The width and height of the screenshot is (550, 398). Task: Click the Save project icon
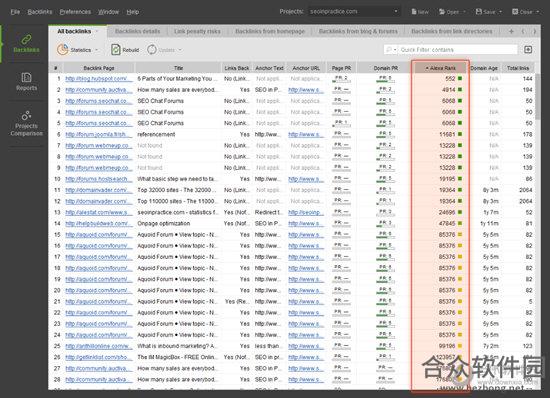coord(478,12)
